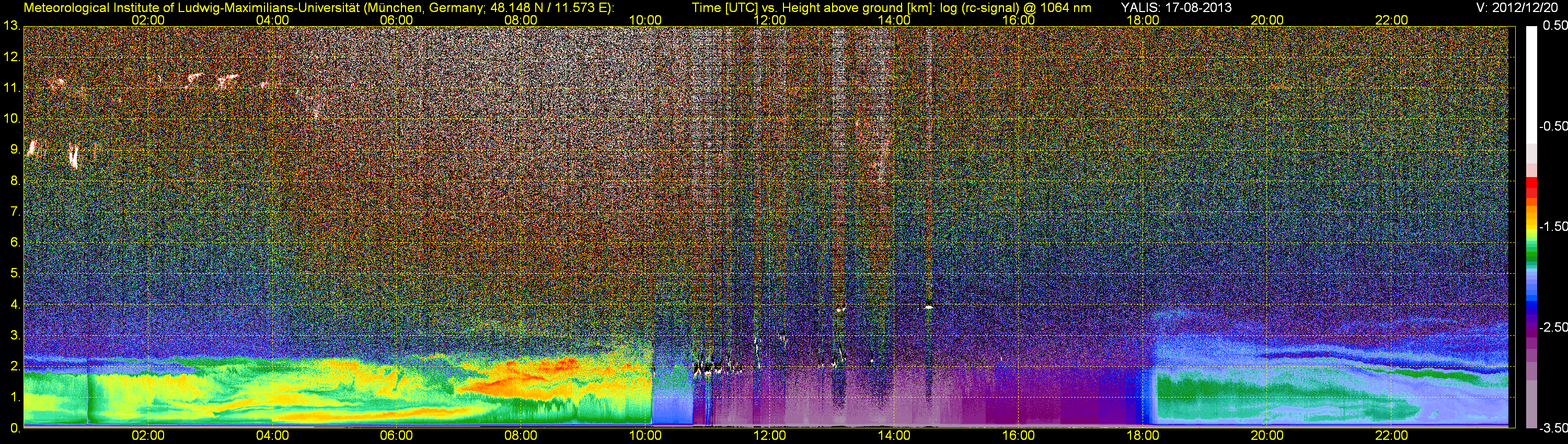
Task: Click '12:00' on the upper time axis
Action: tap(769, 20)
